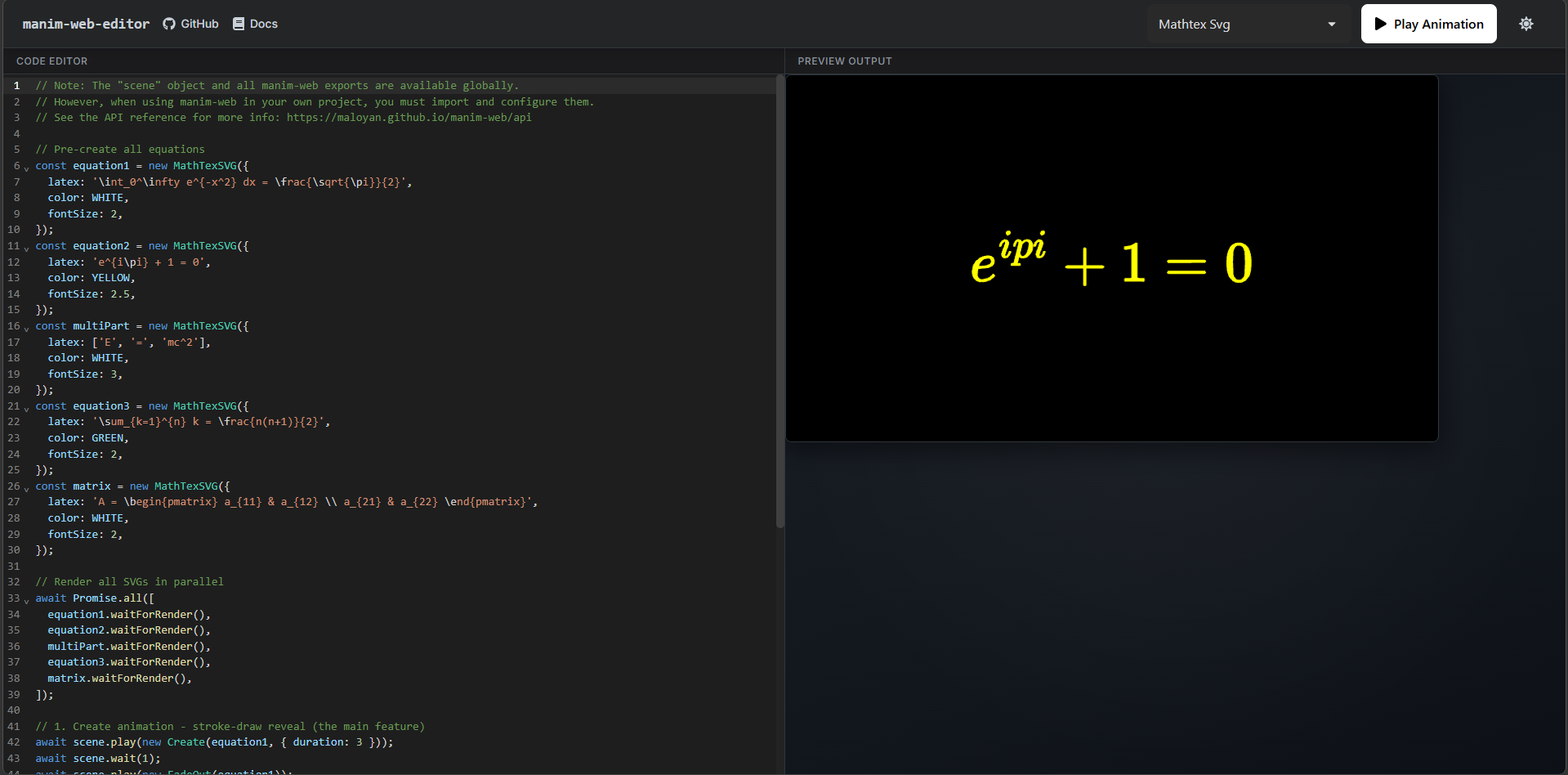This screenshot has height=775, width=1568.
Task: Collapse the equation1 code block fold arrow
Action: [x=26, y=168]
